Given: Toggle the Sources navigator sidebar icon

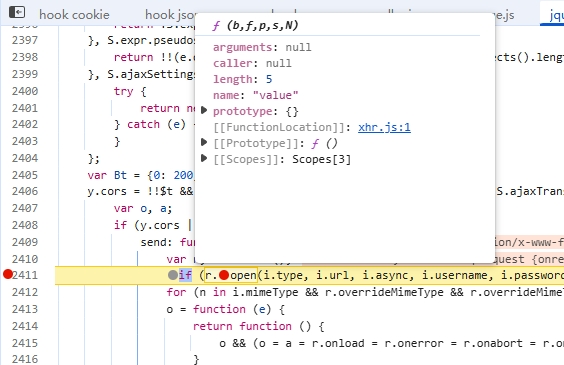Looking at the screenshot, I should click(x=17, y=12).
